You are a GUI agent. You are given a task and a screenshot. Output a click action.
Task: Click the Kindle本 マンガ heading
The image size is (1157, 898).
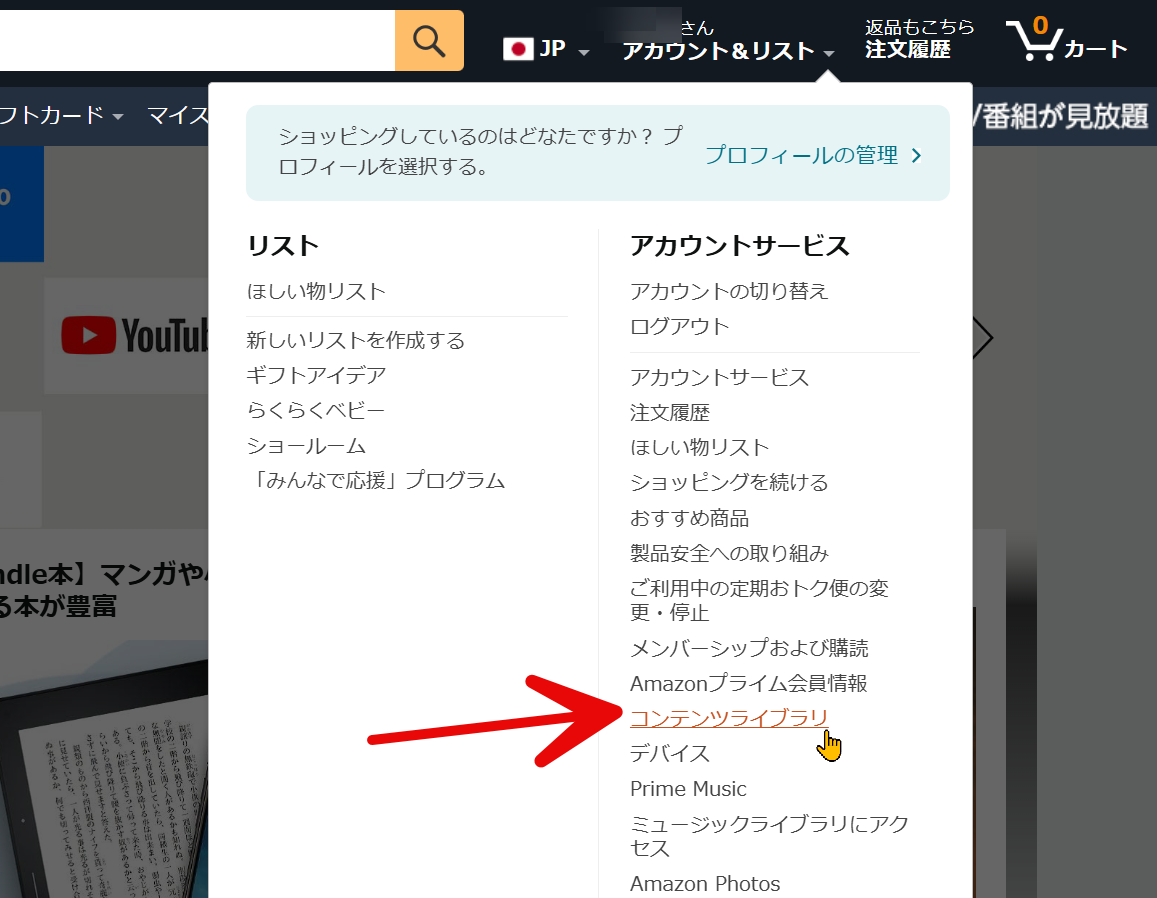(104, 590)
